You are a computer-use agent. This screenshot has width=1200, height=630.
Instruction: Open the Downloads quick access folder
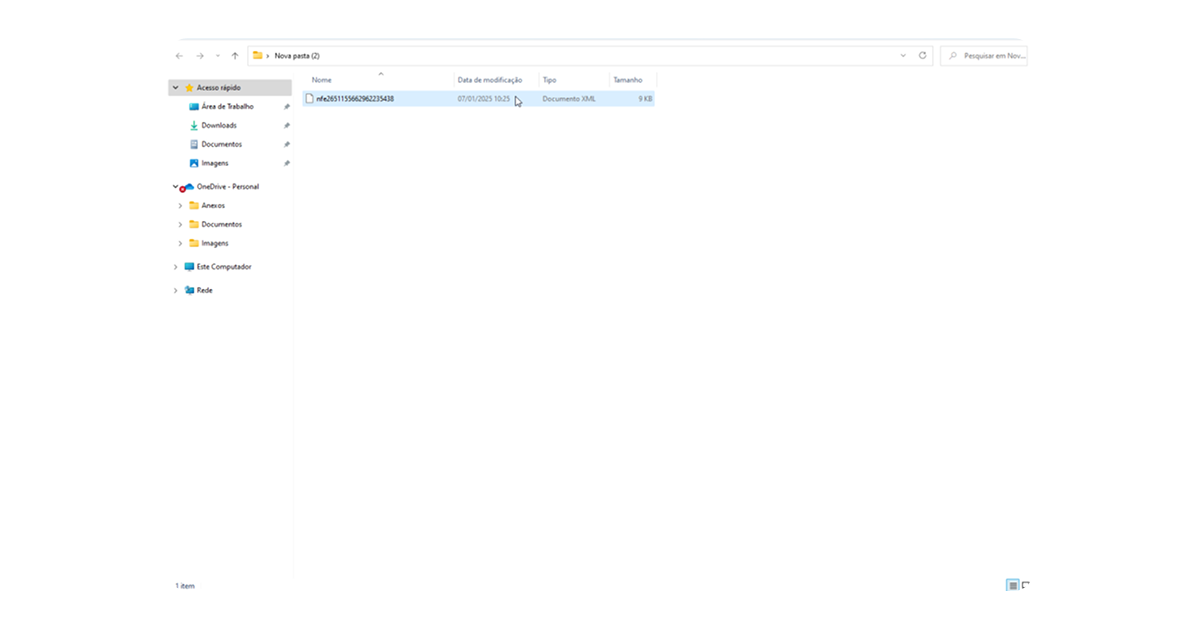click(x=219, y=125)
